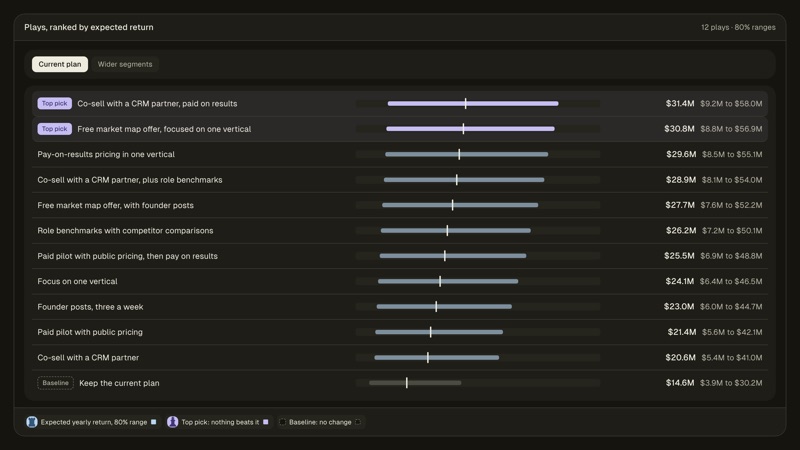Select Role benchmarks with competitor comparisons row
Image resolution: width=800 pixels, height=450 pixels.
399,231
